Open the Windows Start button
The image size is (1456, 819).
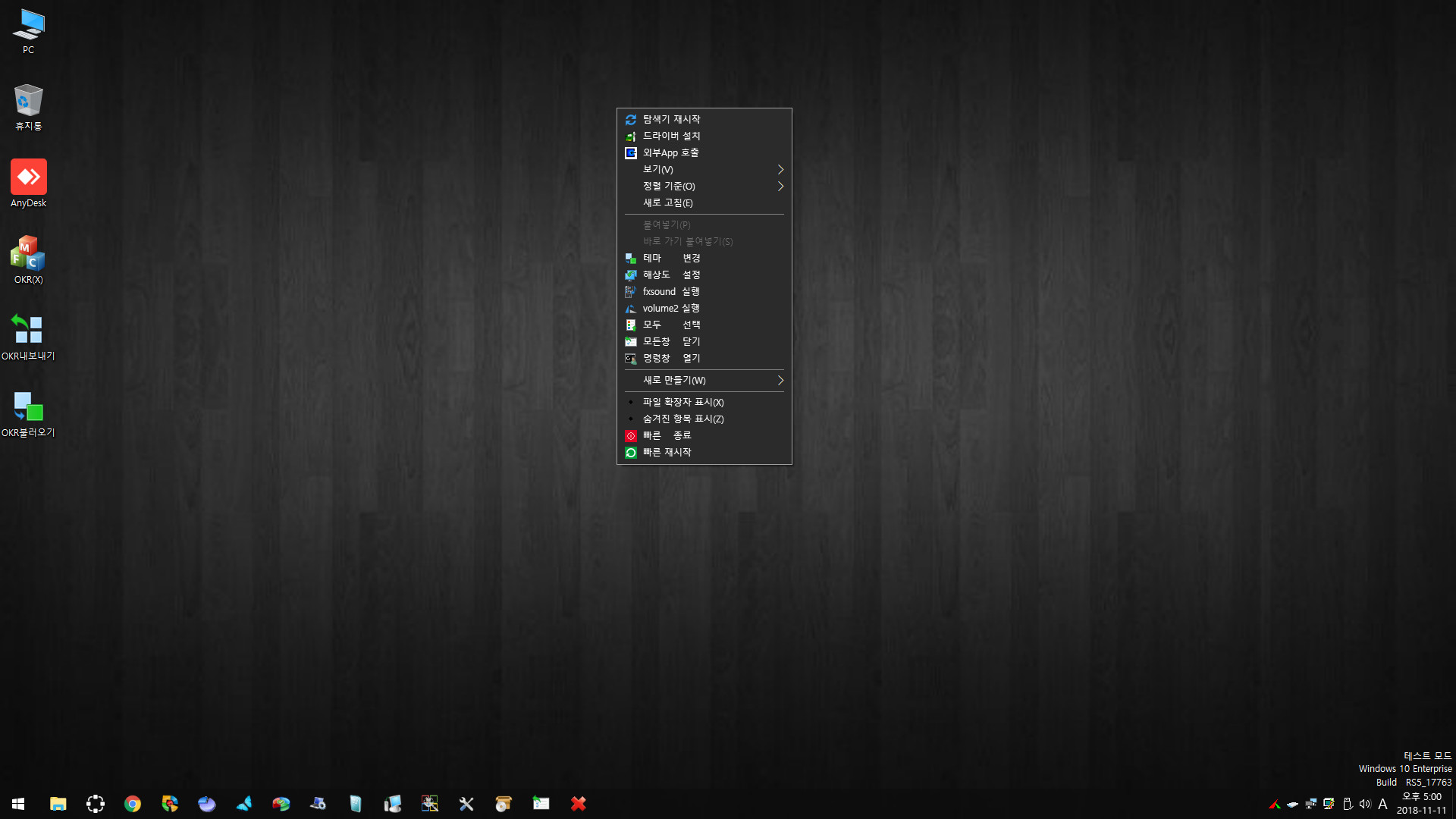coord(18,804)
